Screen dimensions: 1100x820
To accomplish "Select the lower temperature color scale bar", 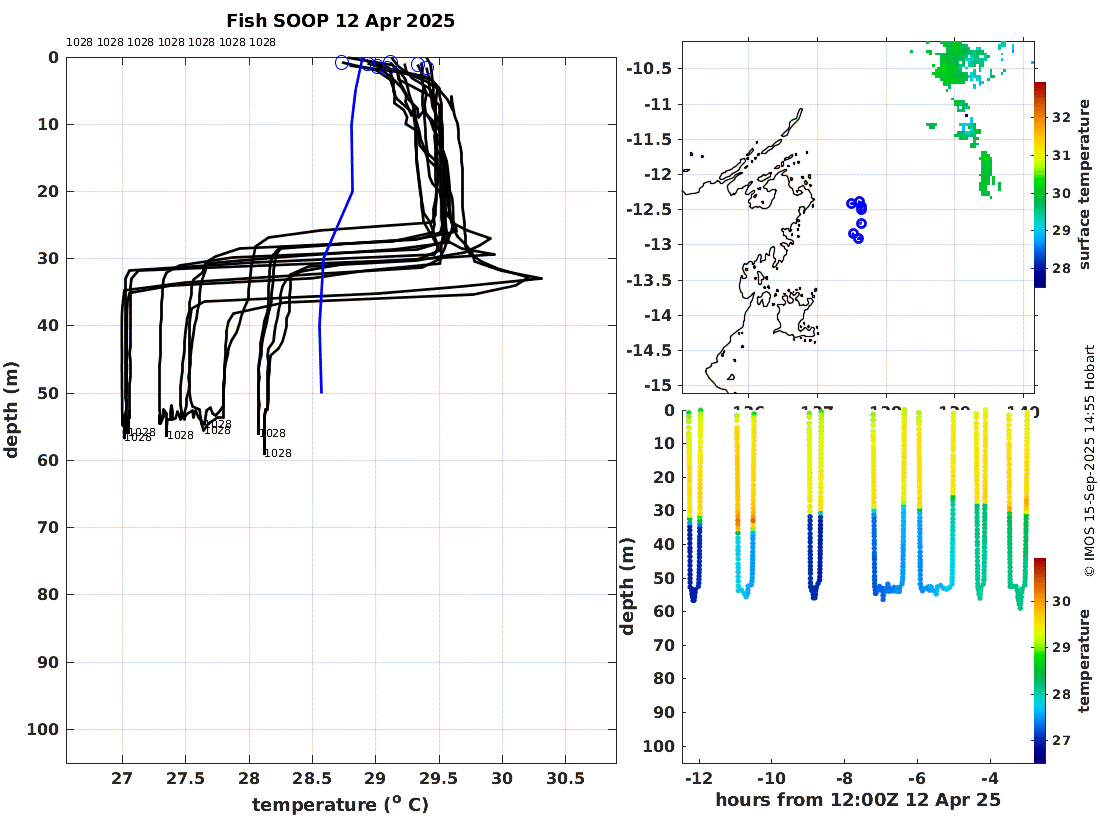I will point(1040,660).
